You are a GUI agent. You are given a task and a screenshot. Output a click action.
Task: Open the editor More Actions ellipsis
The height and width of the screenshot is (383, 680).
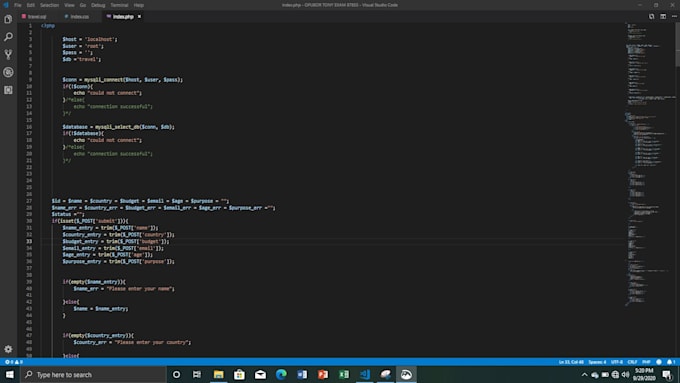point(674,16)
